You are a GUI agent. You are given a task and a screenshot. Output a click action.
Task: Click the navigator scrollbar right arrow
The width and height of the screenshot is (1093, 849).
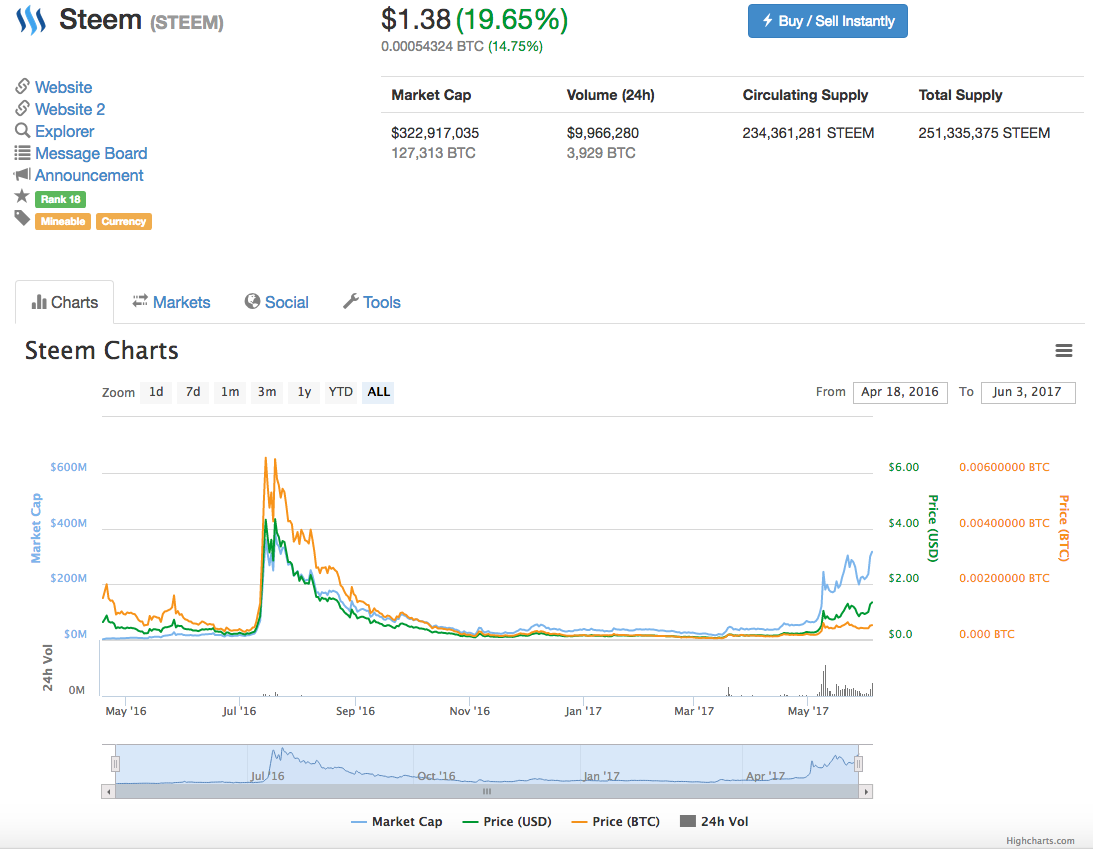866,792
